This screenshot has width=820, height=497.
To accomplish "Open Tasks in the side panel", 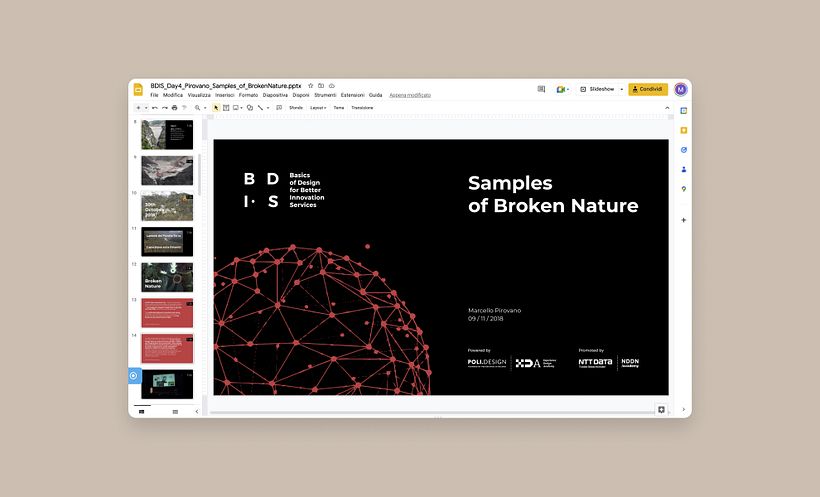I will point(684,150).
